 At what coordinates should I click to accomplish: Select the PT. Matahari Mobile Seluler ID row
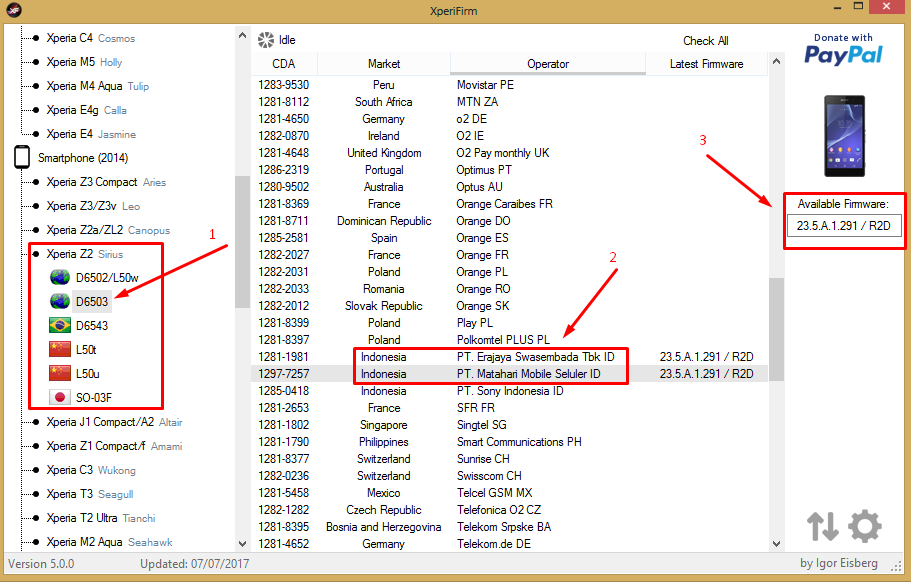(x=528, y=374)
